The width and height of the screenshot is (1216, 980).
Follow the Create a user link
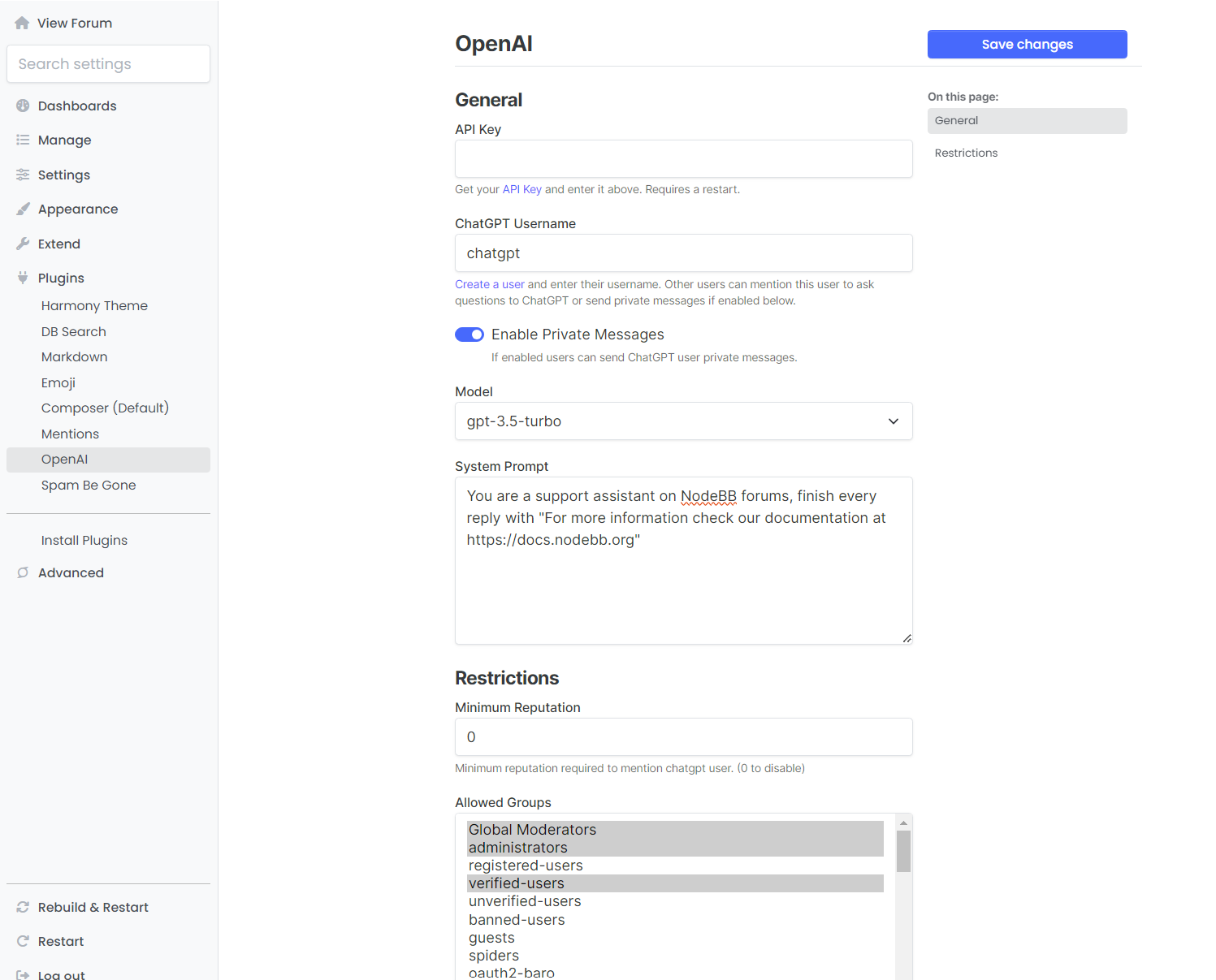[x=490, y=284]
